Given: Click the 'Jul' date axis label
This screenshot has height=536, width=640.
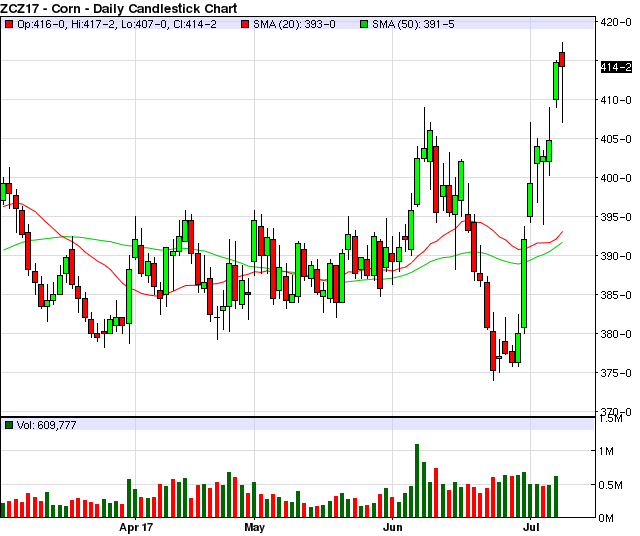Looking at the screenshot, I should [x=530, y=527].
